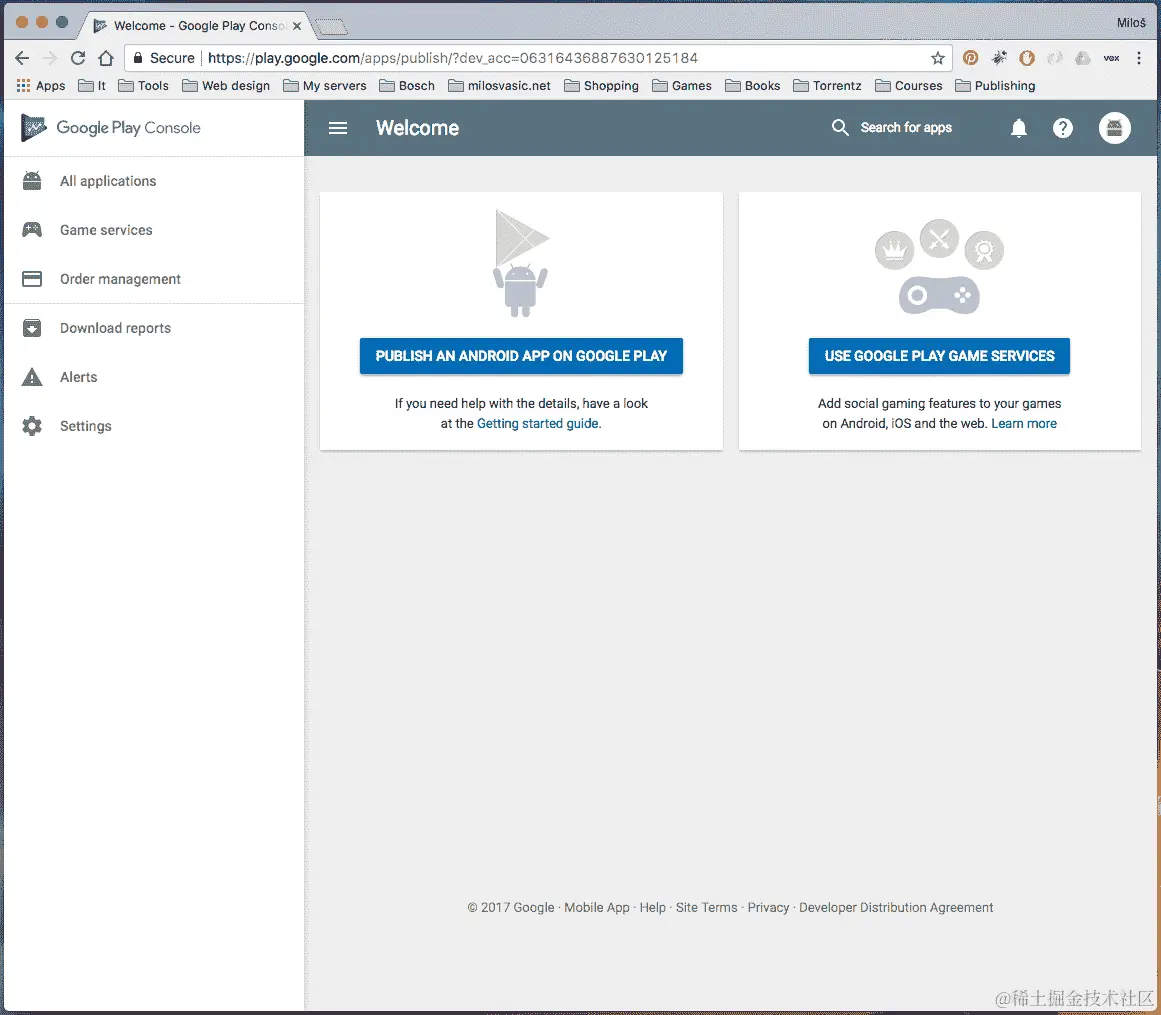Expand the It bookmarks folder

[x=92, y=86]
